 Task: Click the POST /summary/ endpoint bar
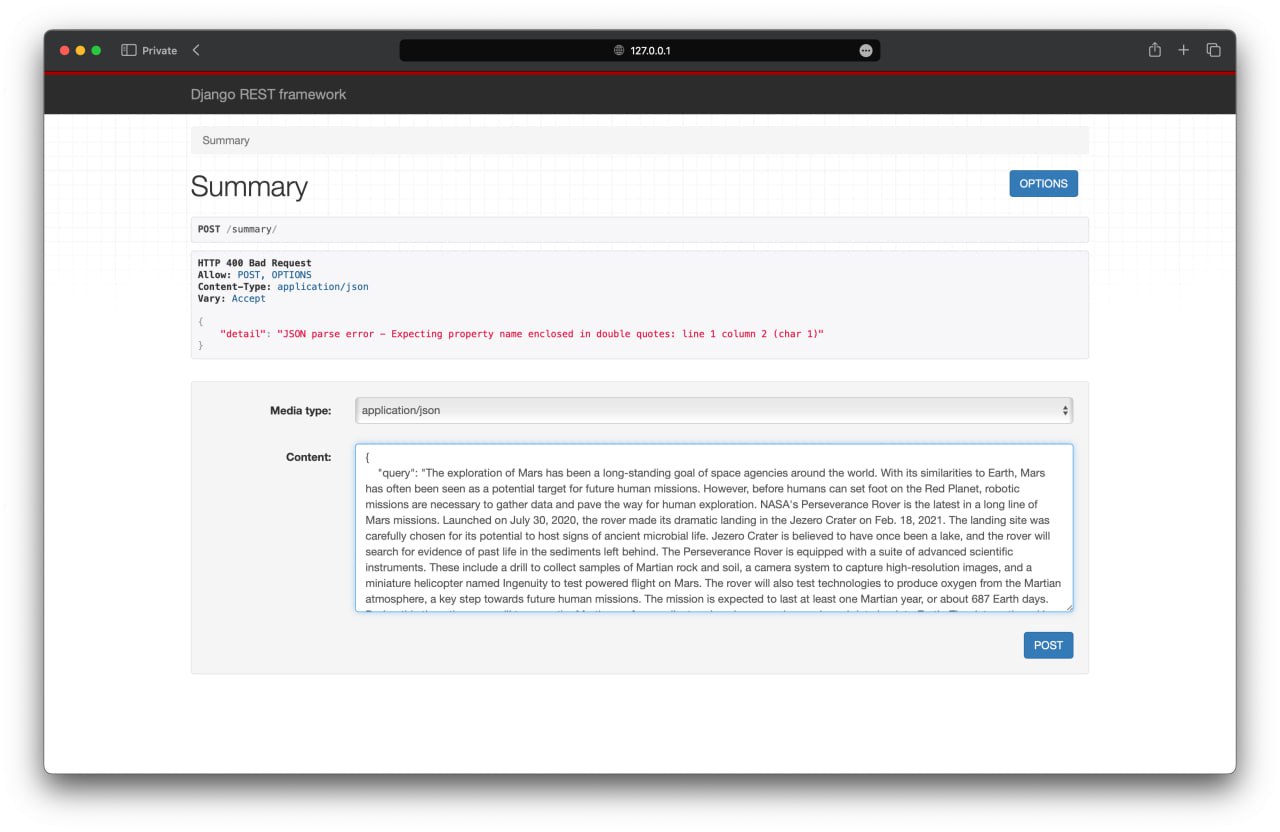[x=240, y=229]
